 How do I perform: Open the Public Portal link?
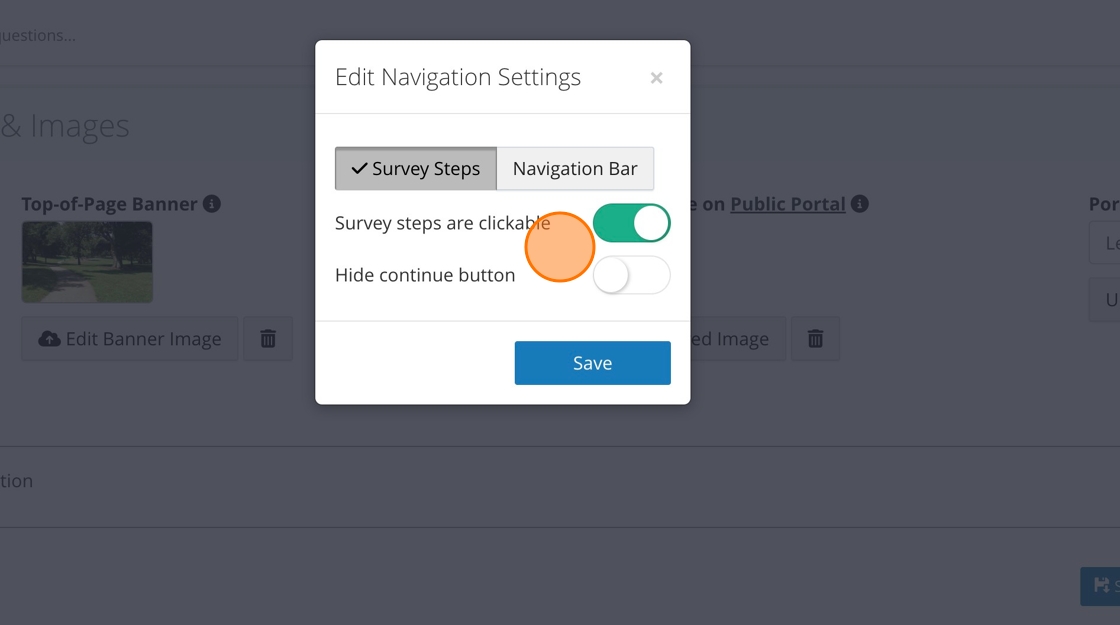pyautogui.click(x=788, y=204)
